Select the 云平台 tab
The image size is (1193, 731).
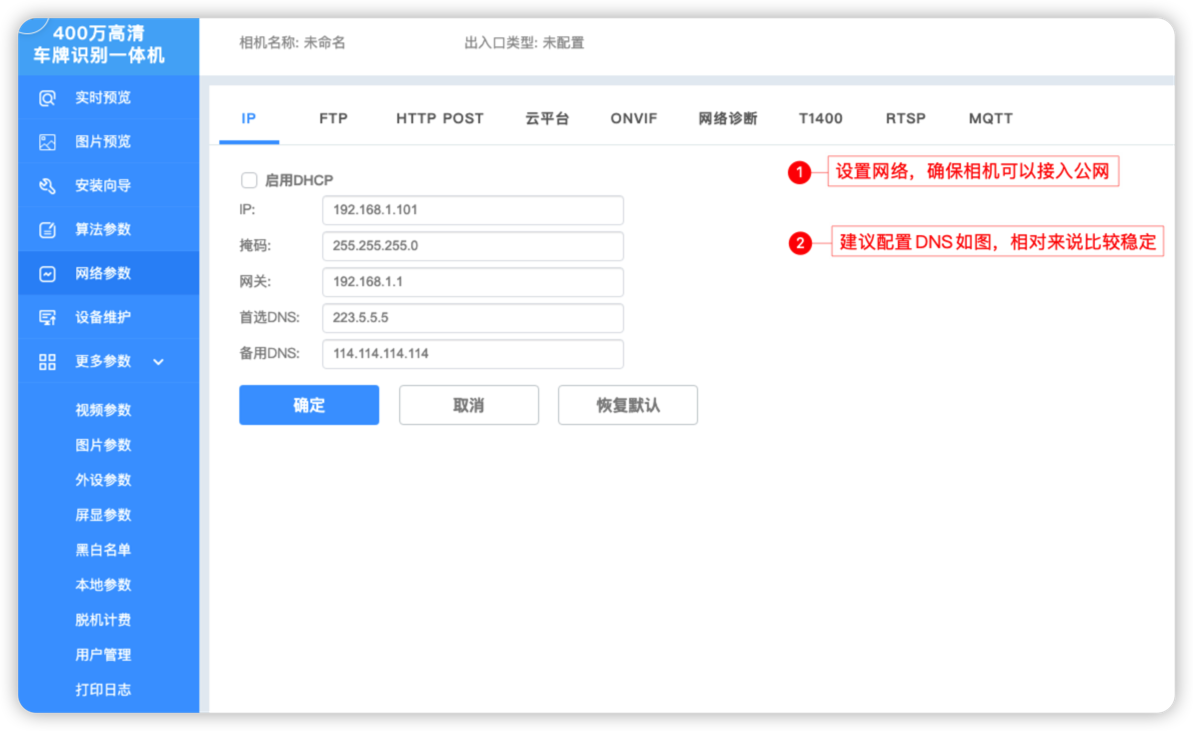coord(547,118)
